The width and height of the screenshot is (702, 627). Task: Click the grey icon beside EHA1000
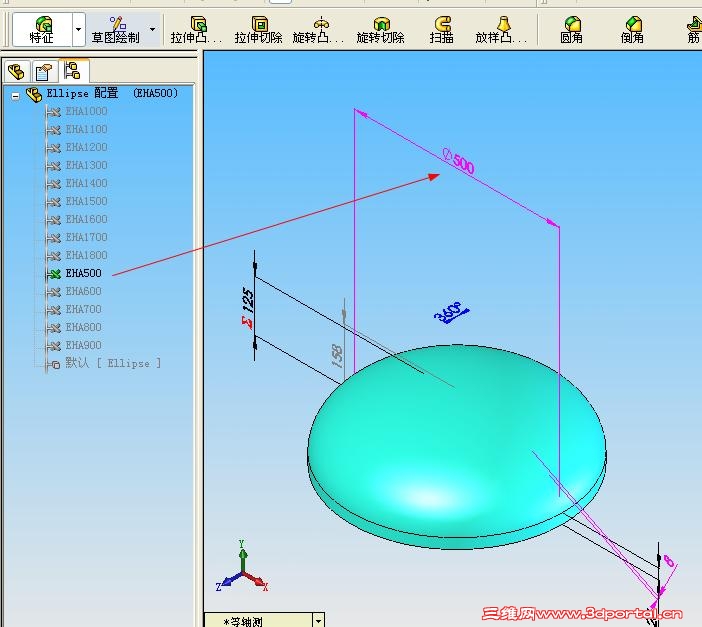click(54, 112)
